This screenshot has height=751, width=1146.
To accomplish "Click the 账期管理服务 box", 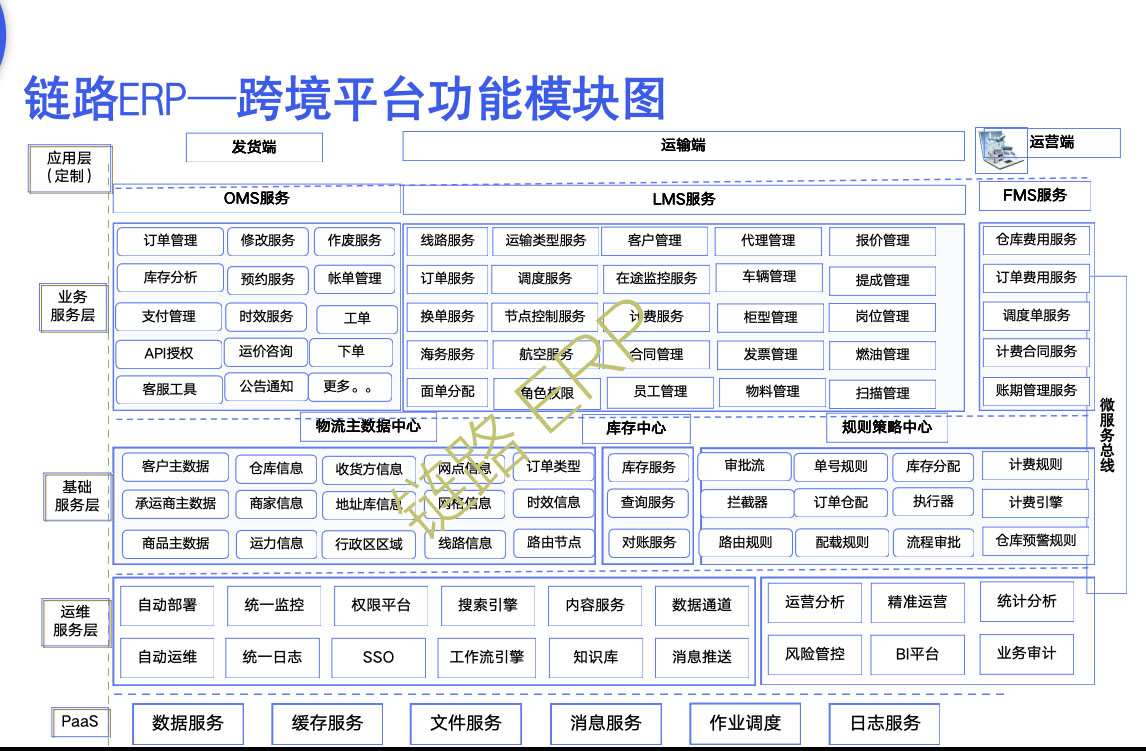I will (1035, 391).
